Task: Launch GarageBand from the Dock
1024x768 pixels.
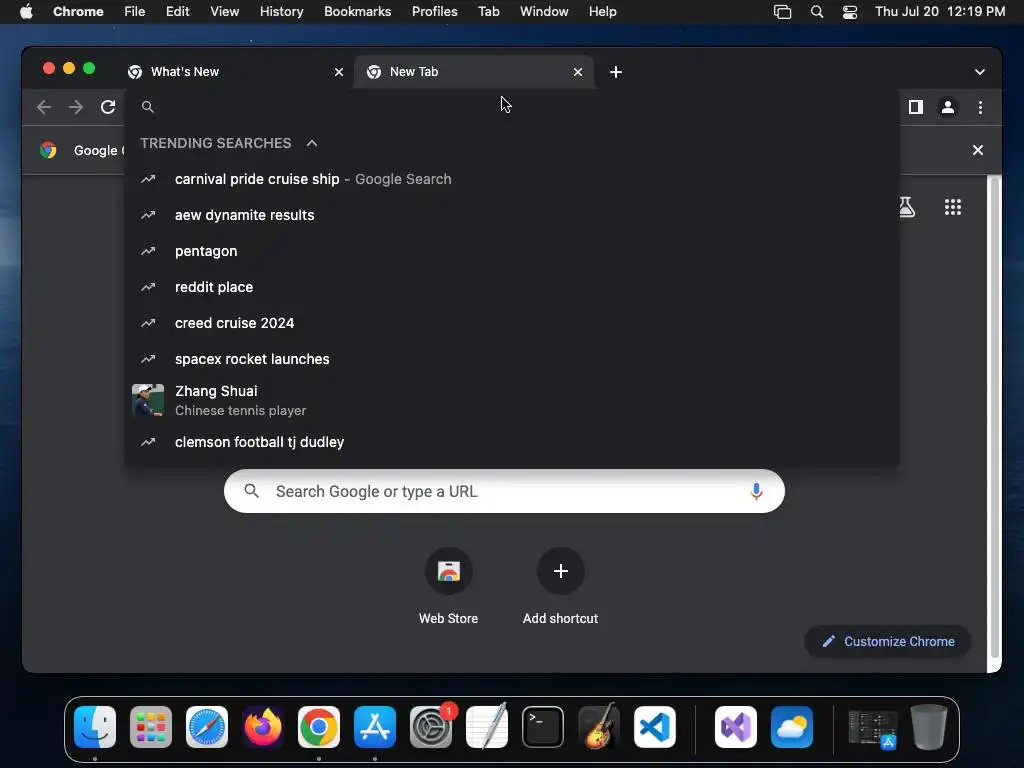Action: pyautogui.click(x=599, y=727)
